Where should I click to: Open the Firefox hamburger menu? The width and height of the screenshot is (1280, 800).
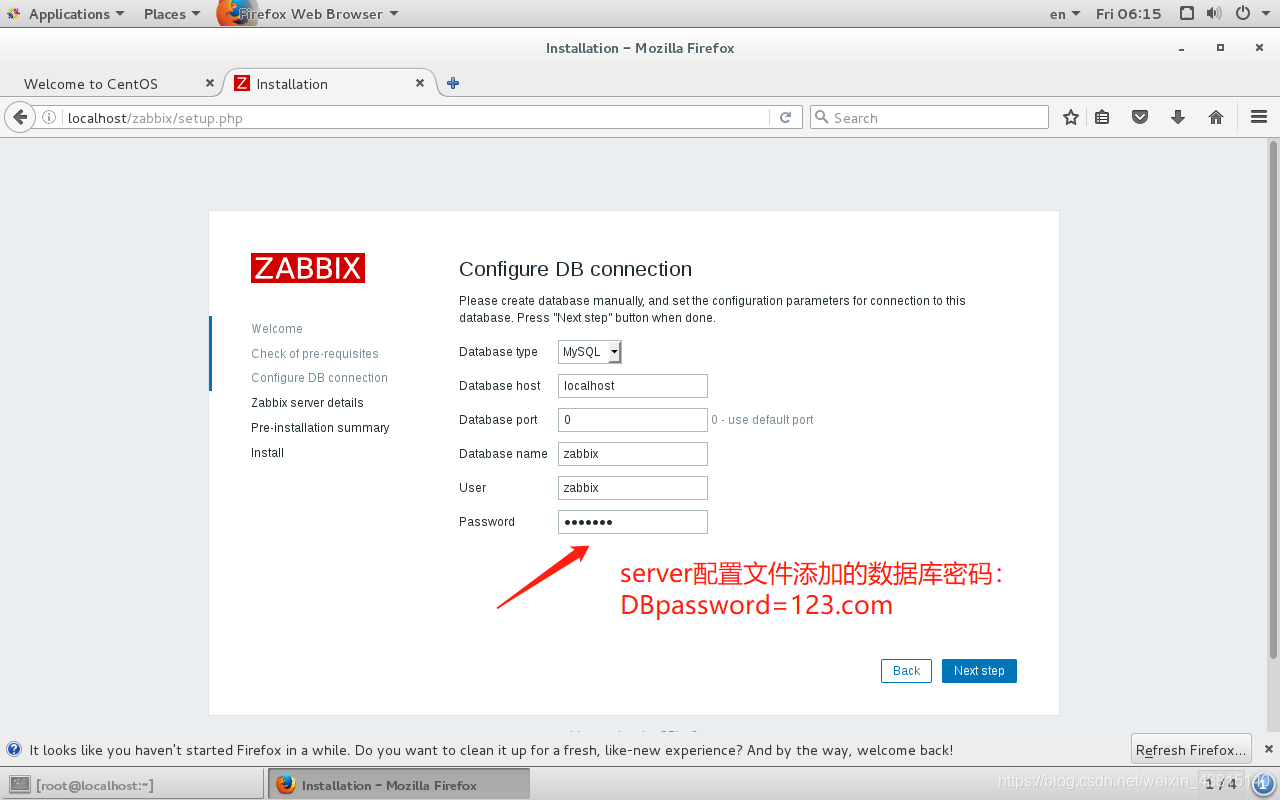1259,118
